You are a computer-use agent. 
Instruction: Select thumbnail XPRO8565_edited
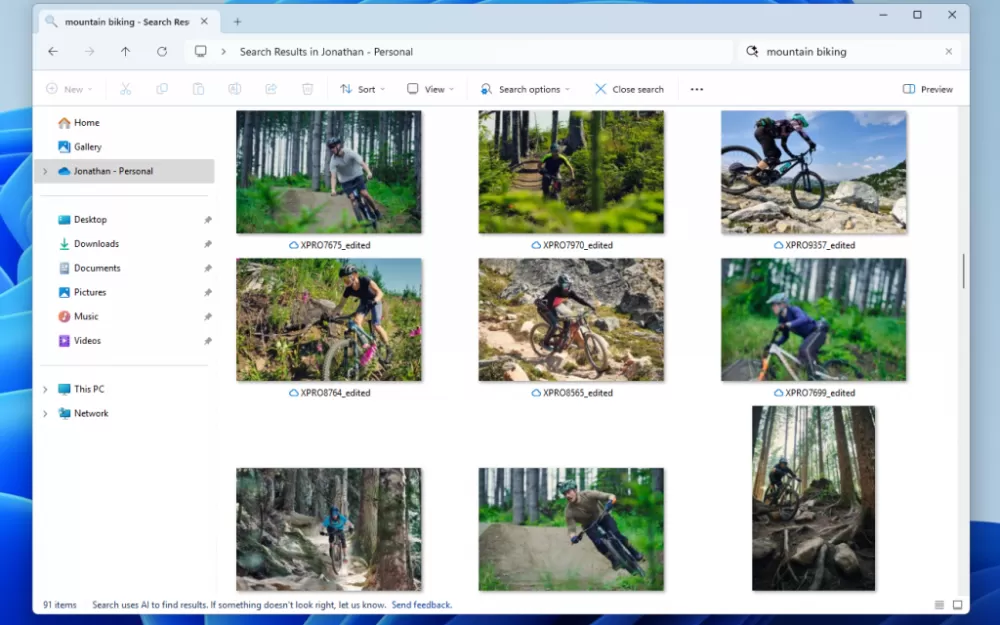click(x=571, y=320)
